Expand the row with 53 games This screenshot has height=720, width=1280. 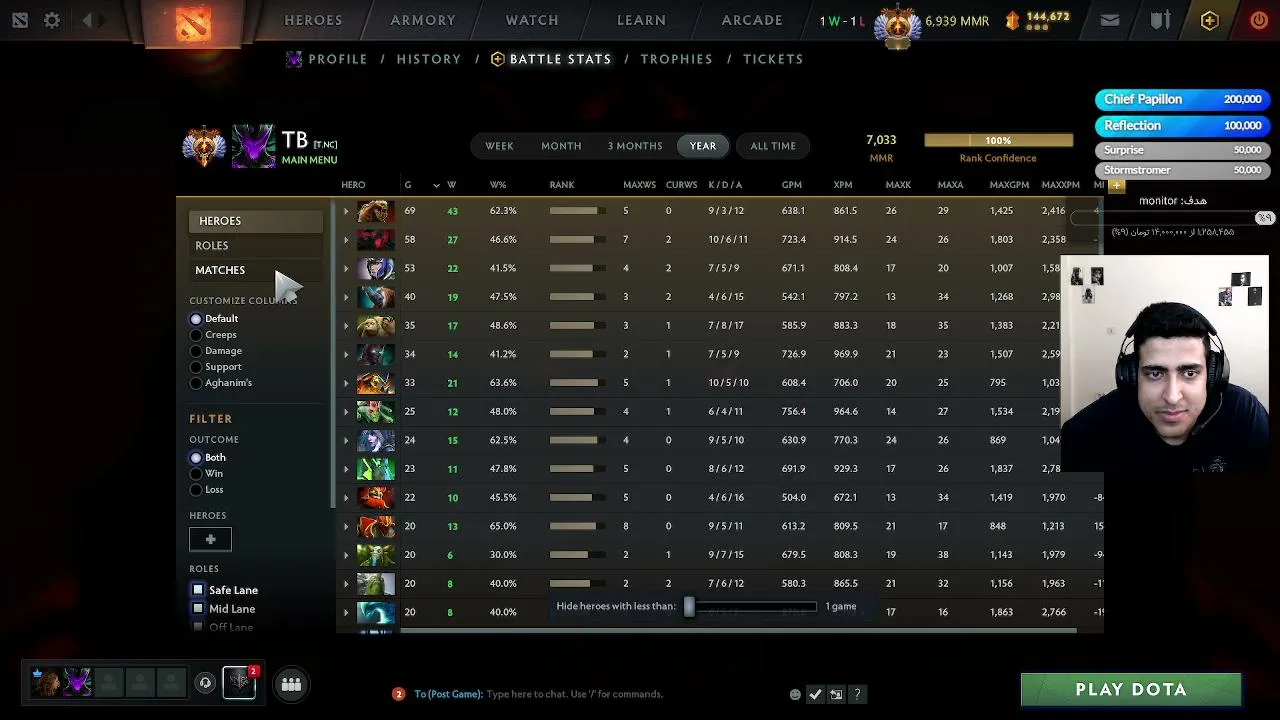click(x=346, y=268)
